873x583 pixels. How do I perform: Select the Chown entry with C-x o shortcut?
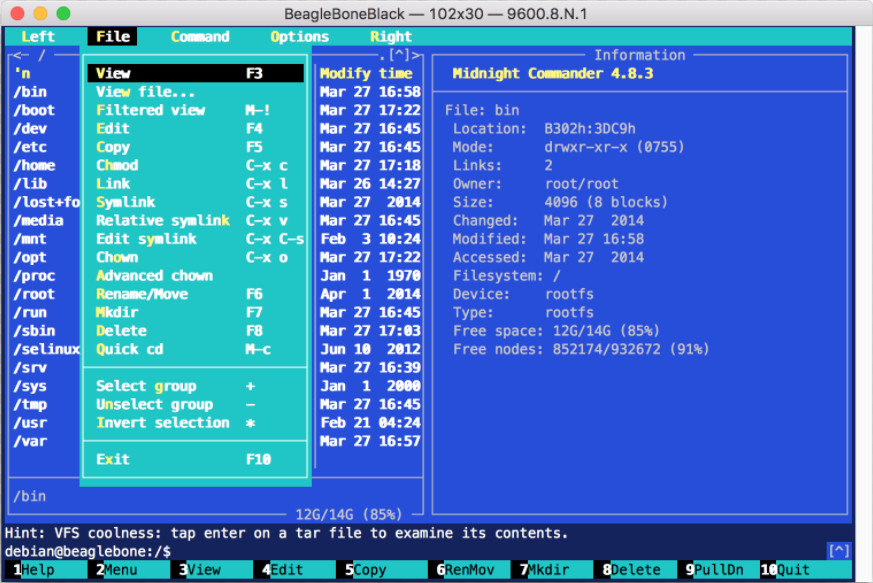coord(195,257)
